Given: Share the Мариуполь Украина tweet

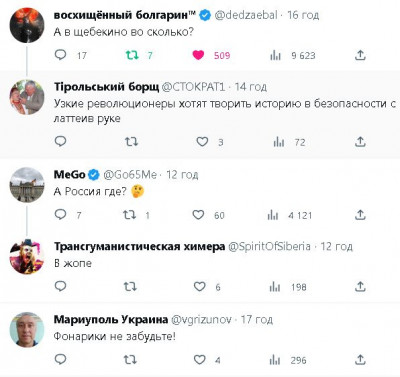Looking at the screenshot, I should point(360,360).
